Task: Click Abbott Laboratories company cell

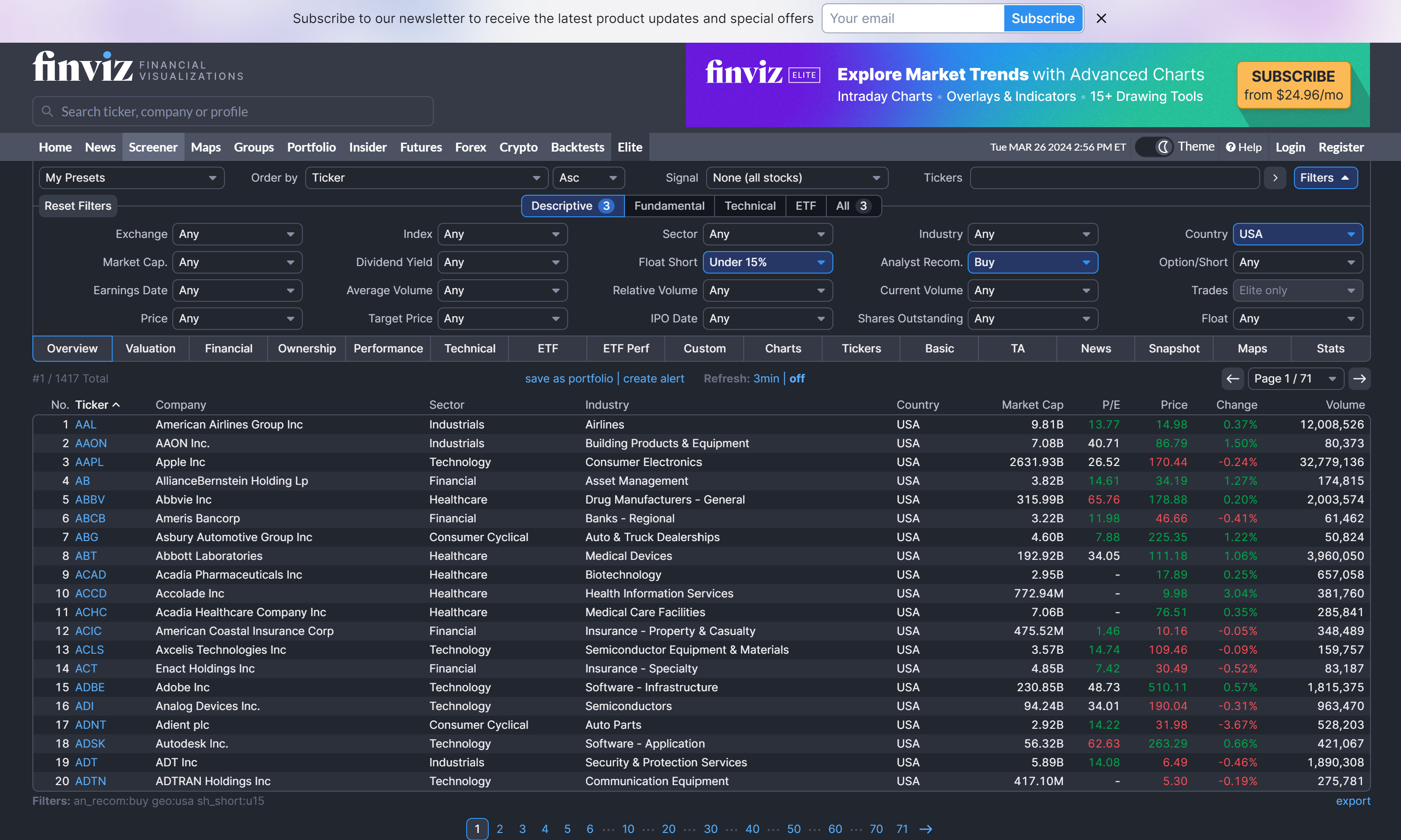Action: [x=209, y=556]
